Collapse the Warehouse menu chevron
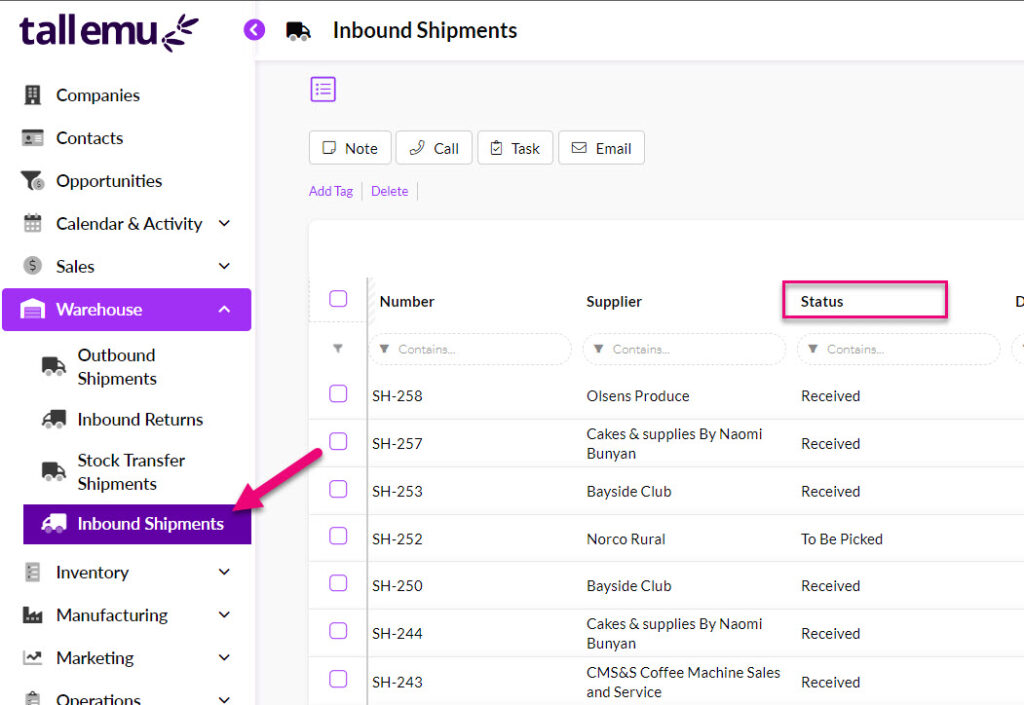The image size is (1024, 705). (x=224, y=309)
